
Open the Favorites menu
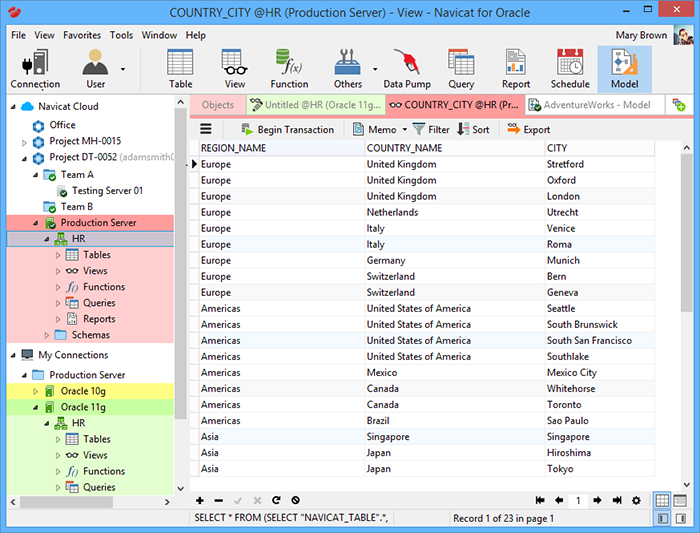(82, 35)
